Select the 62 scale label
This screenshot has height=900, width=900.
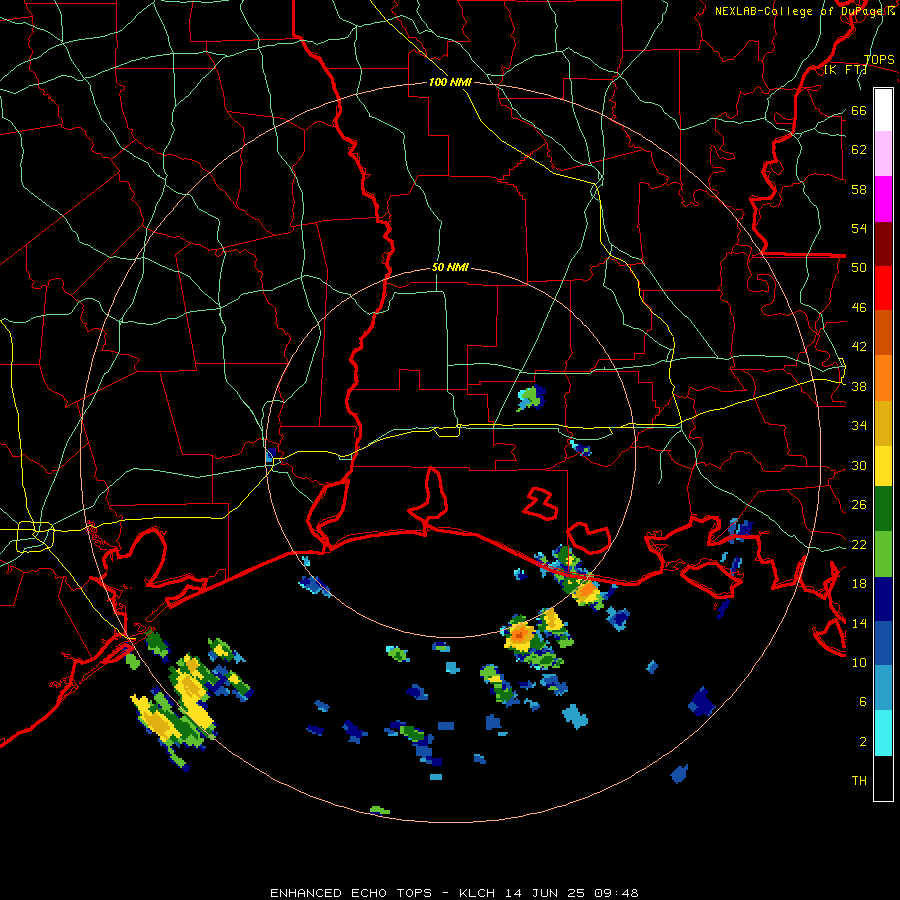(859, 150)
